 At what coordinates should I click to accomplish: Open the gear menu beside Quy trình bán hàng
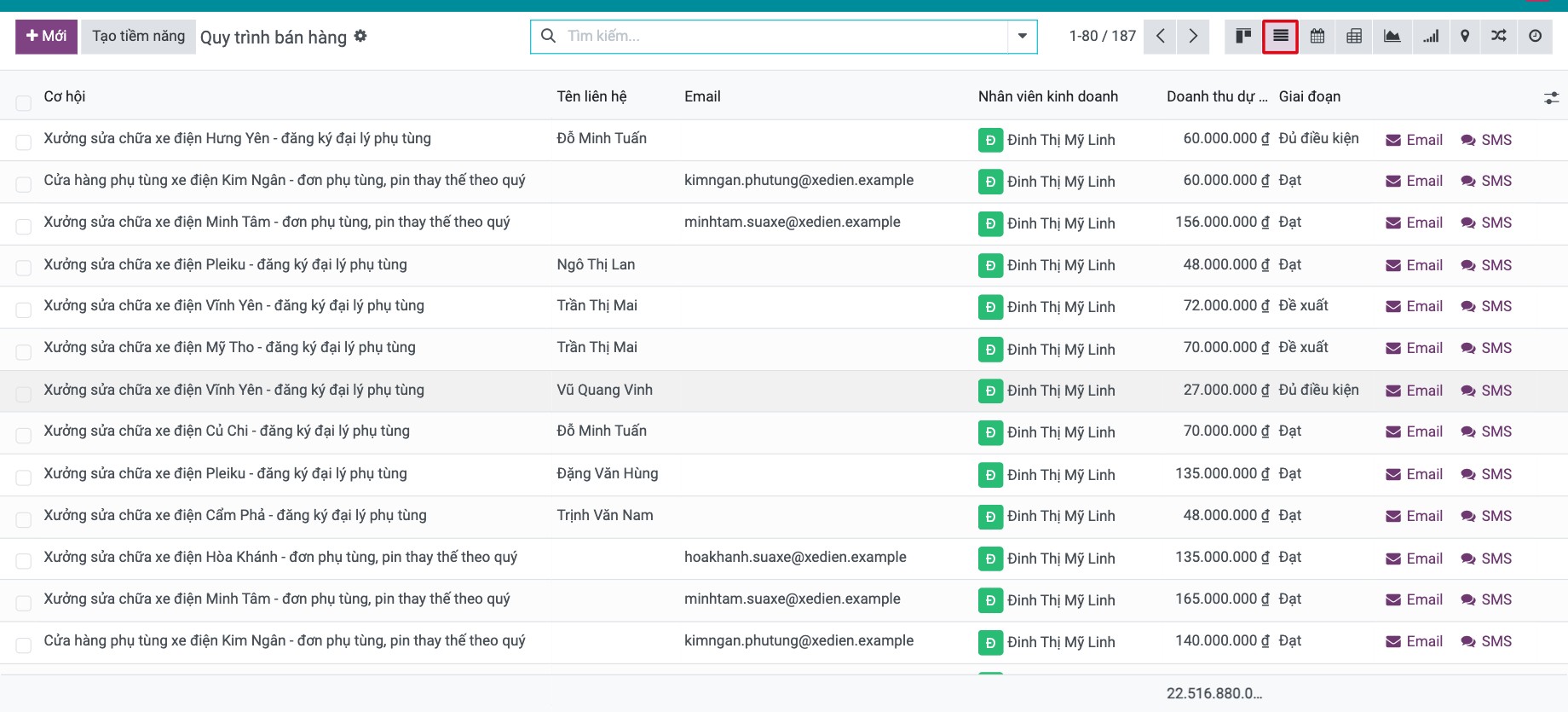(360, 36)
